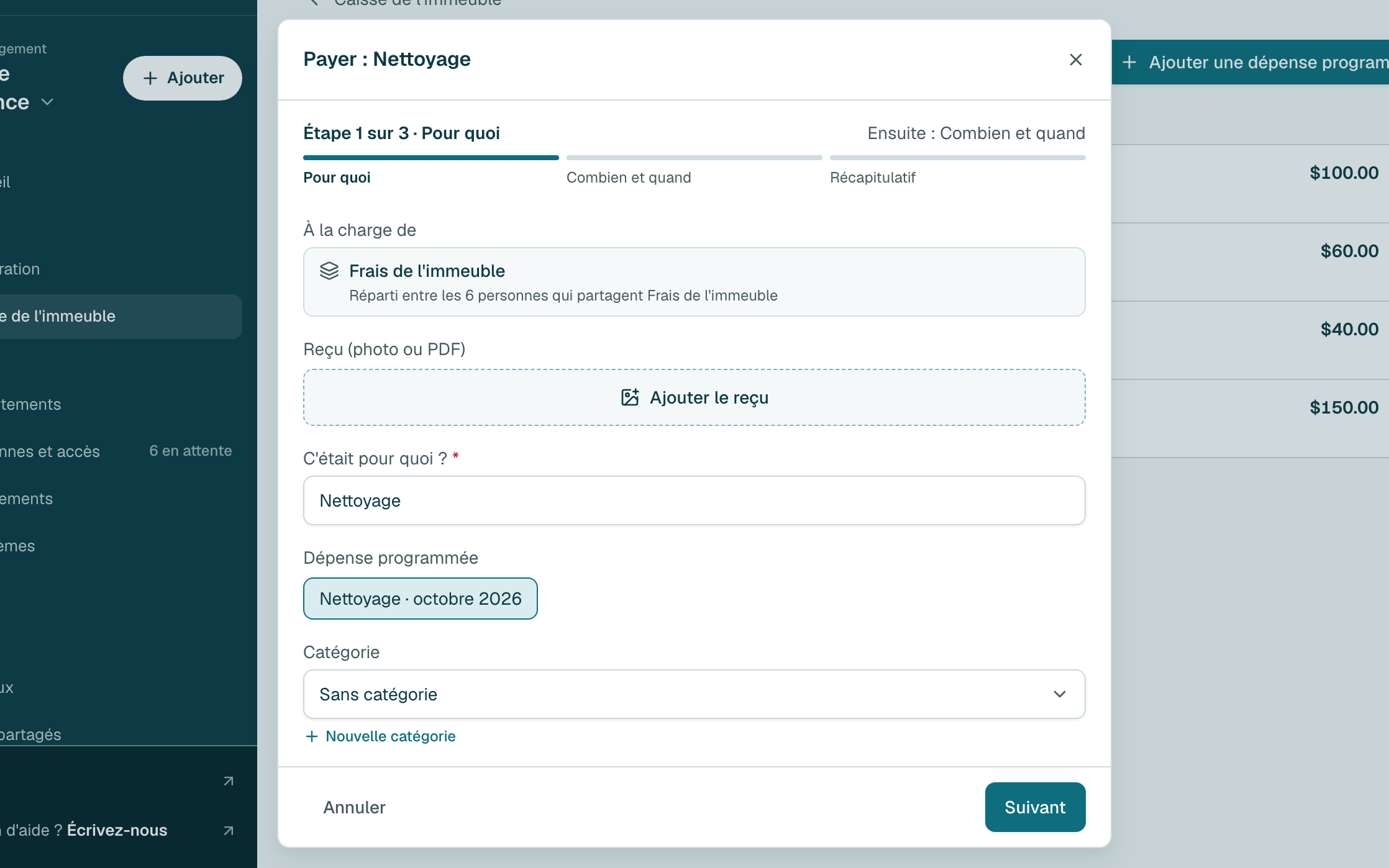Create a Nouvelle catégorie link
The height and width of the screenshot is (868, 1389).
coord(381,736)
